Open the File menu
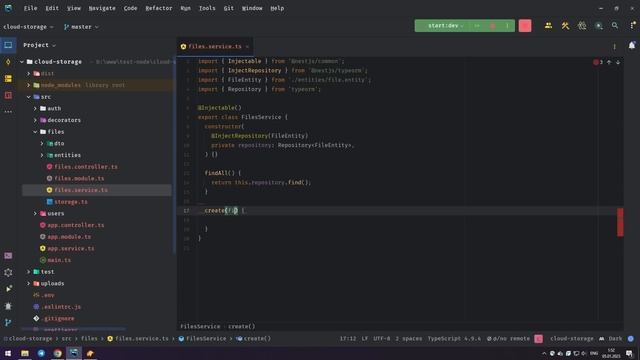Screen dimensions: 640x360 pos(30,8)
